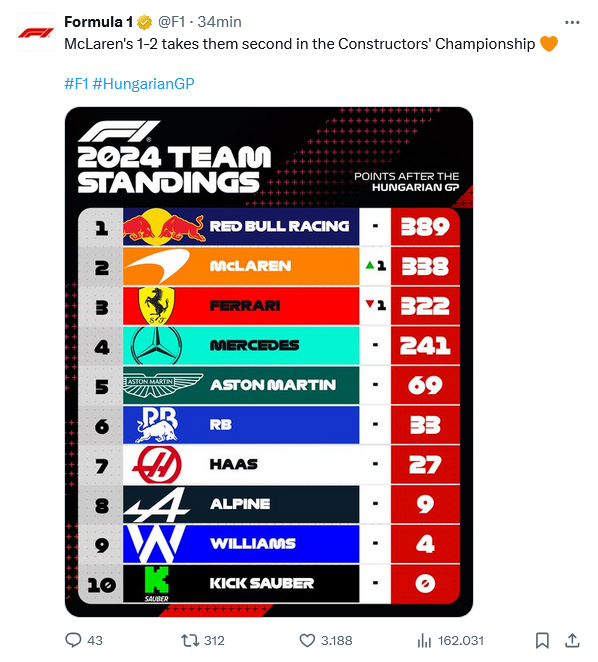This screenshot has height=662, width=598.
Task: Click the Formula 1 profile avatar logo
Action: tap(36, 32)
